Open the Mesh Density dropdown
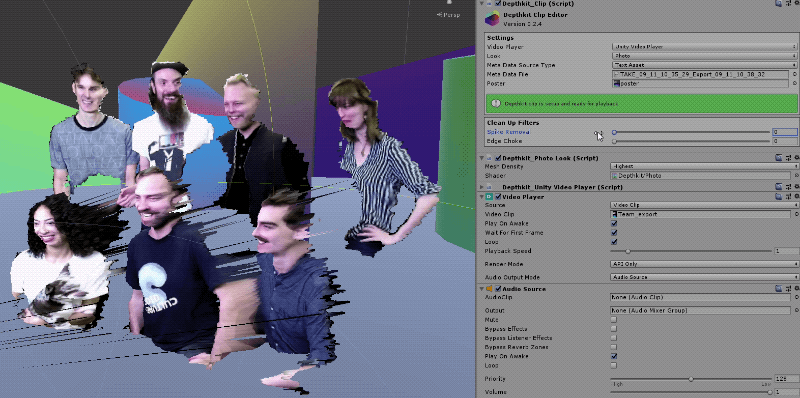The height and width of the screenshot is (398, 800). [x=704, y=166]
